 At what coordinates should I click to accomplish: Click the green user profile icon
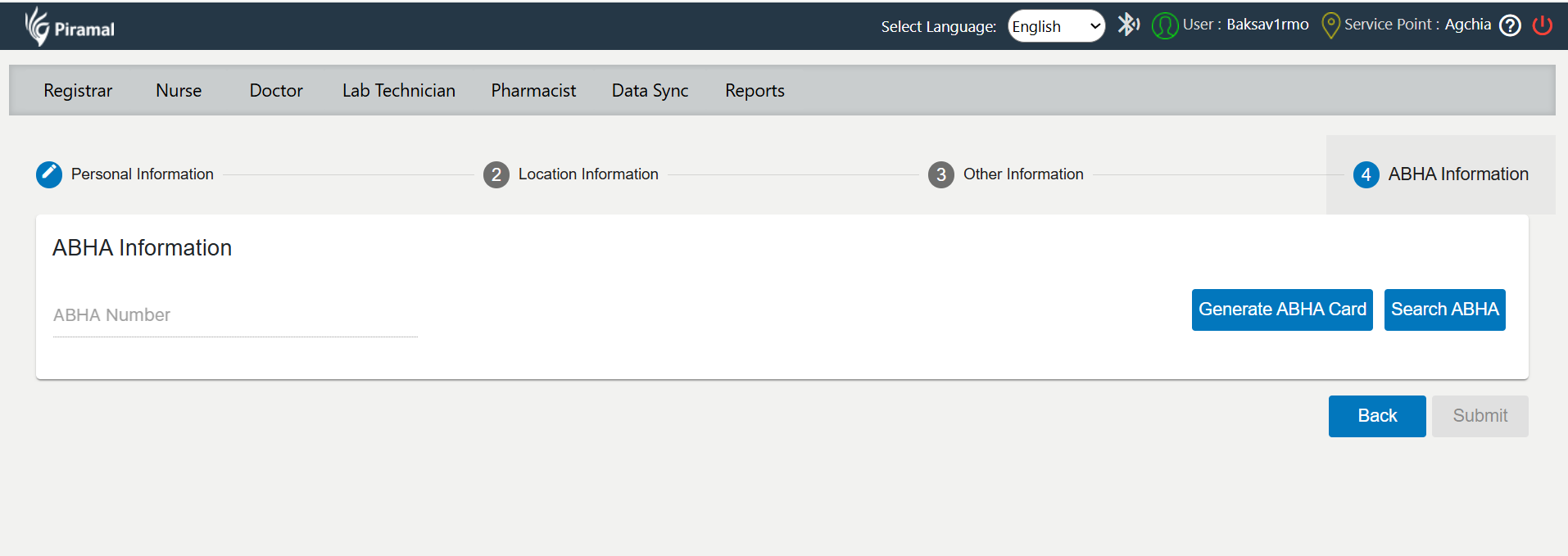tap(1164, 26)
